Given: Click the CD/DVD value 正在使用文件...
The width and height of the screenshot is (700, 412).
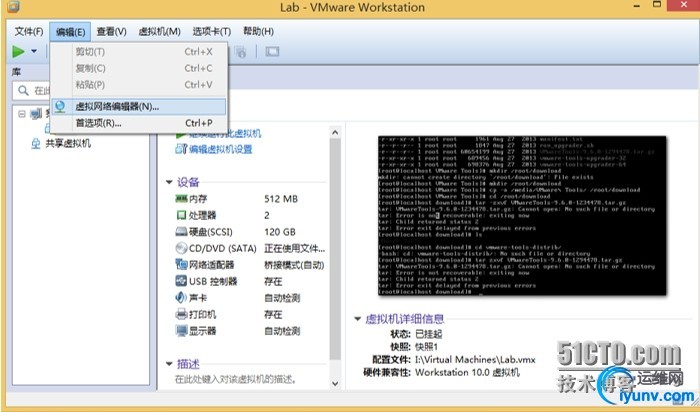Looking at the screenshot, I should click(294, 248).
